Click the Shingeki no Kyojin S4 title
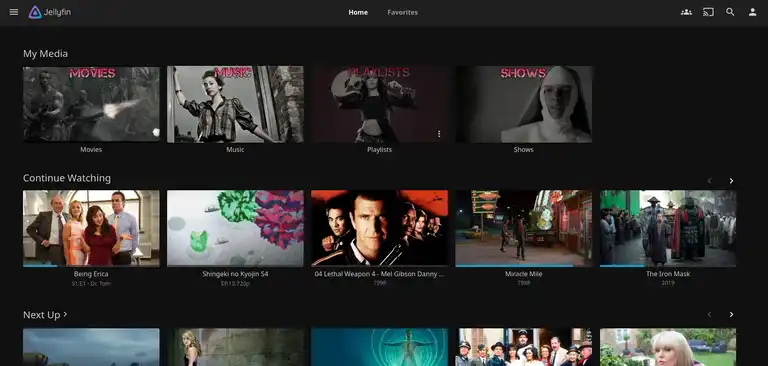 235,274
